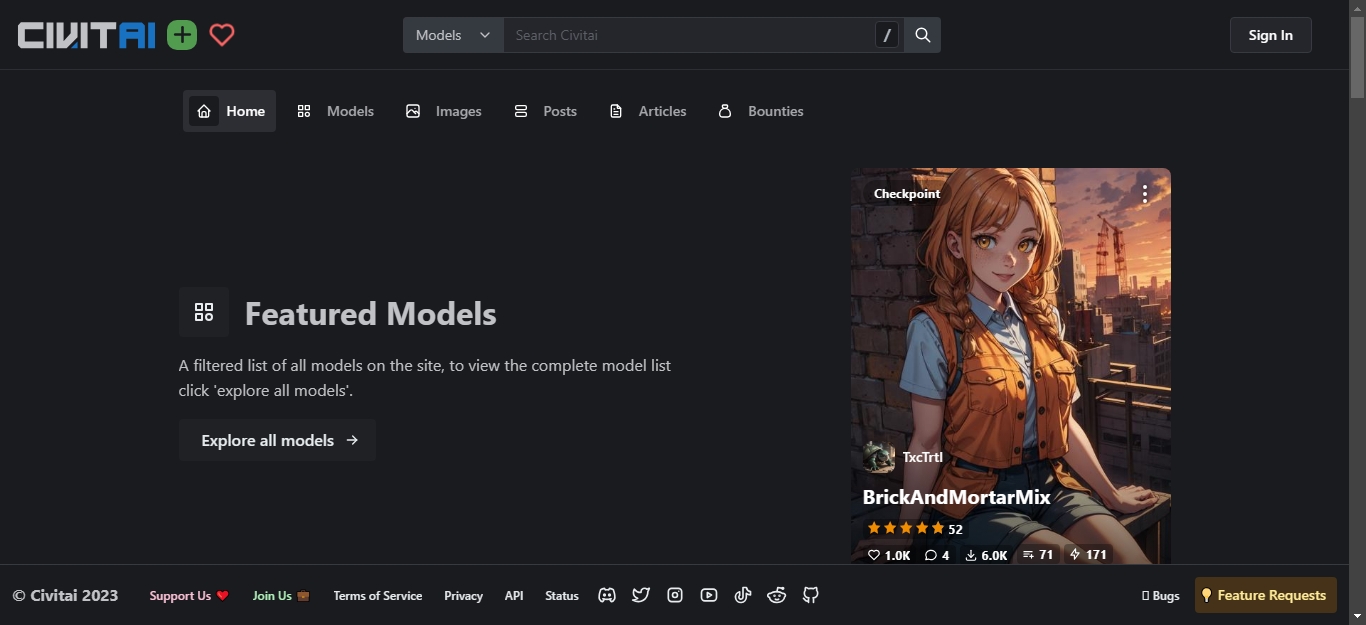Open the Status link
Image resolution: width=1366 pixels, height=625 pixels.
click(562, 595)
